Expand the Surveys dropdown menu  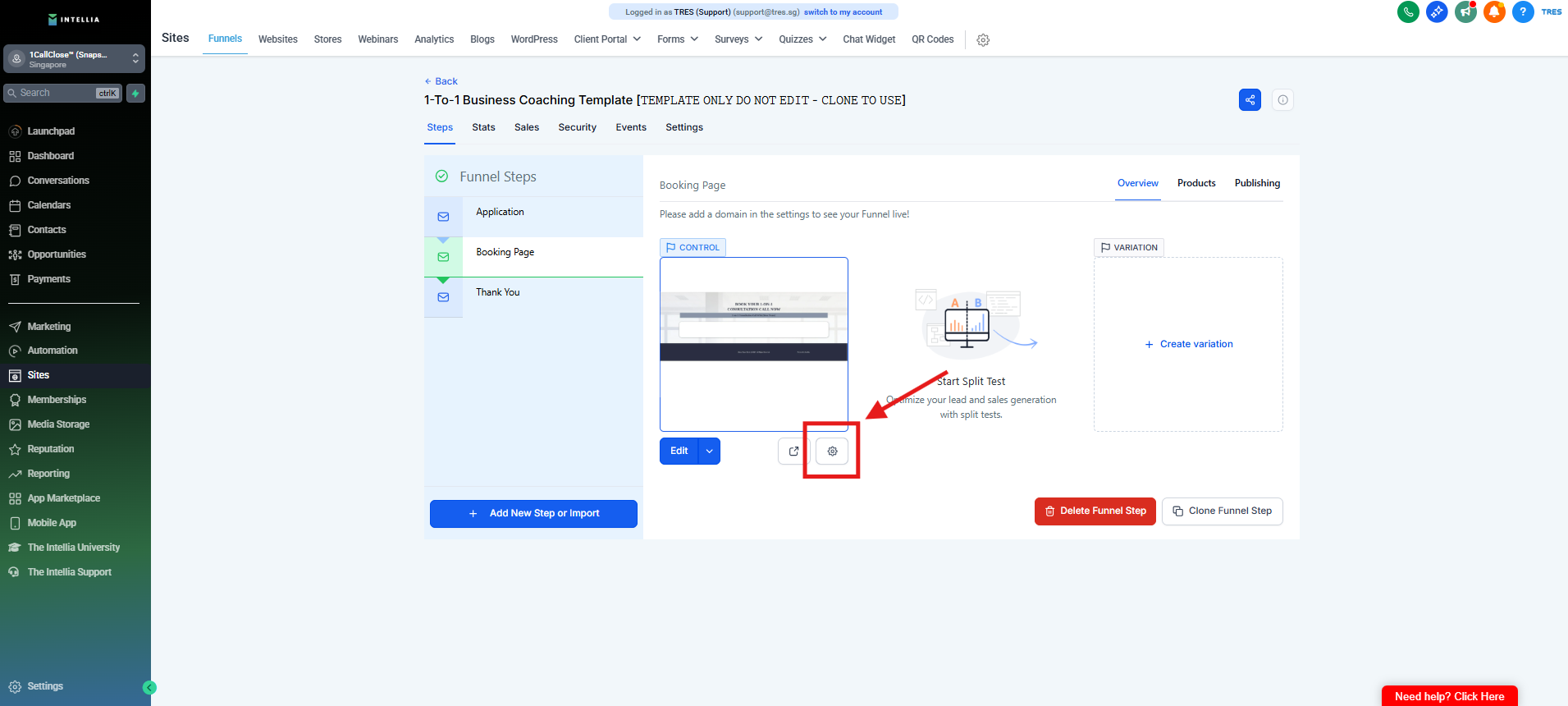738,39
